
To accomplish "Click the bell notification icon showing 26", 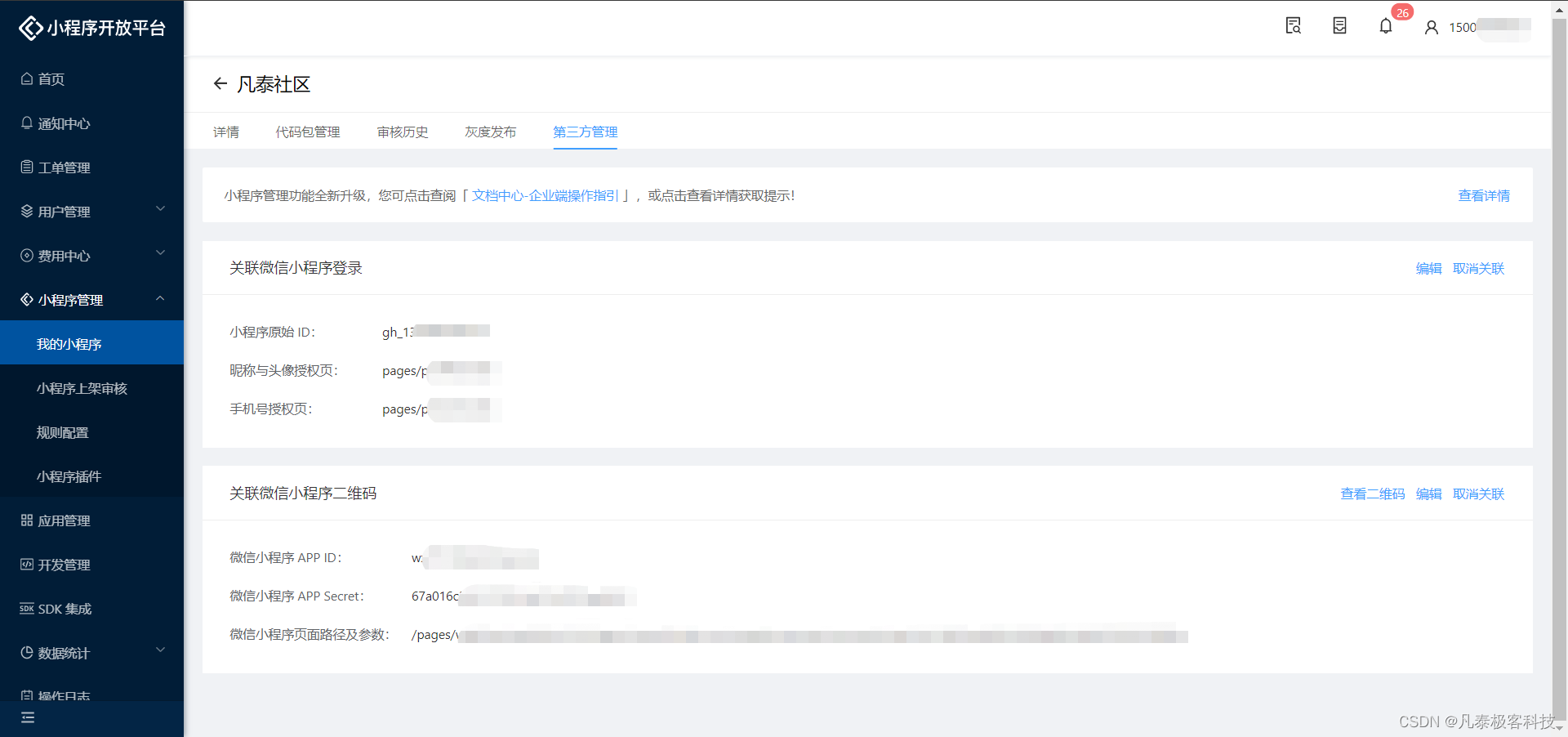I will tap(1385, 25).
